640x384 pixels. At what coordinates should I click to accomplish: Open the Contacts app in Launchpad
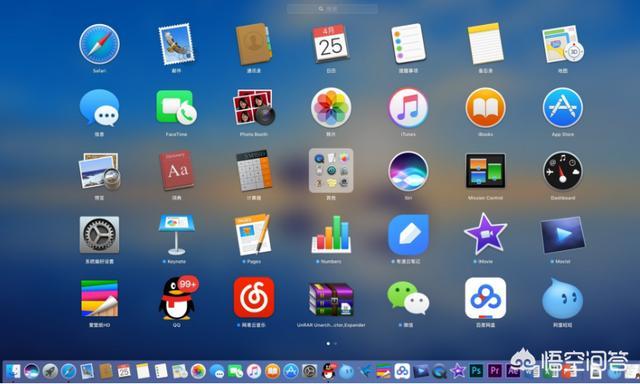point(253,44)
